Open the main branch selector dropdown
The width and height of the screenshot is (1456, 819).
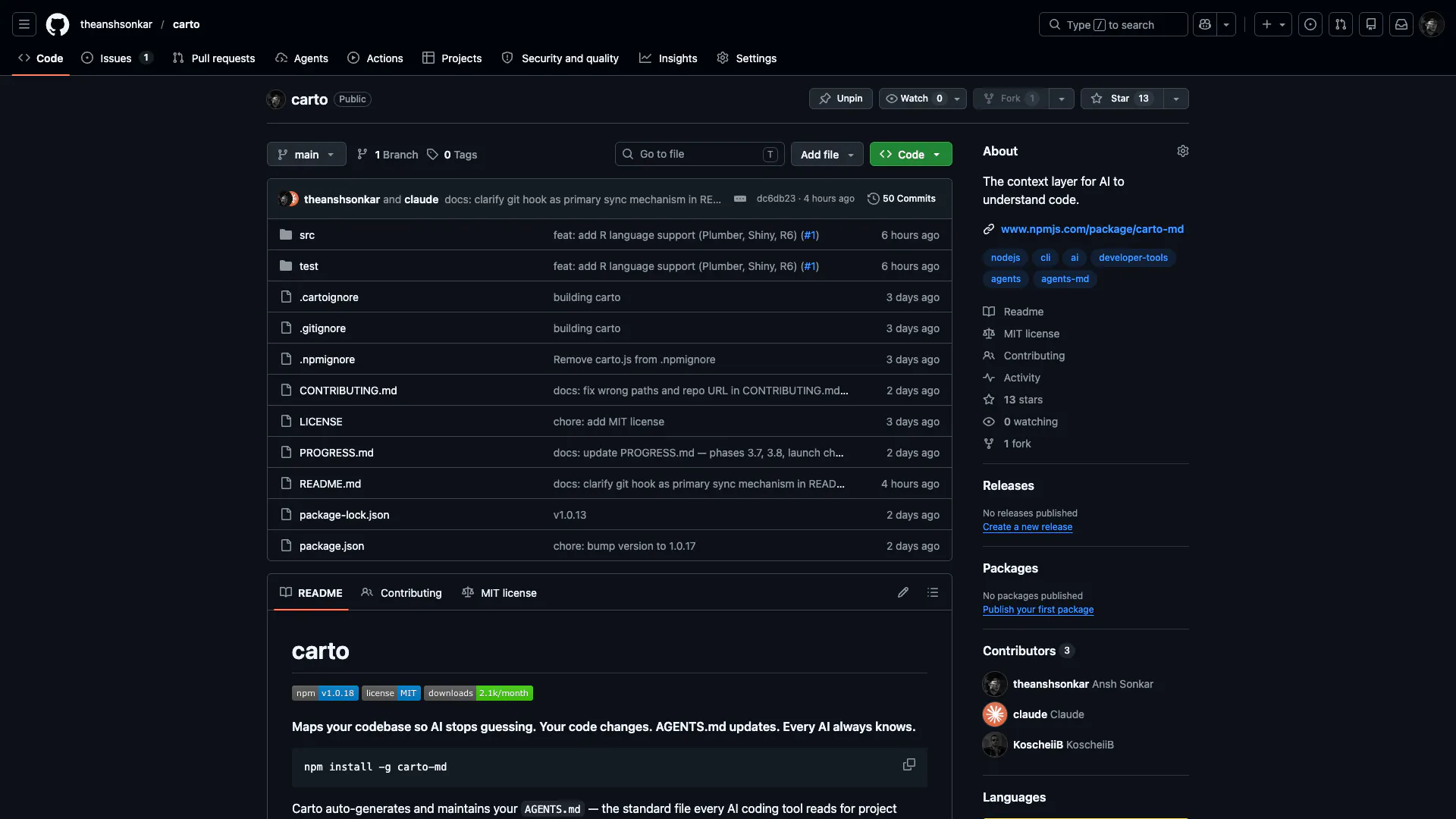(306, 154)
